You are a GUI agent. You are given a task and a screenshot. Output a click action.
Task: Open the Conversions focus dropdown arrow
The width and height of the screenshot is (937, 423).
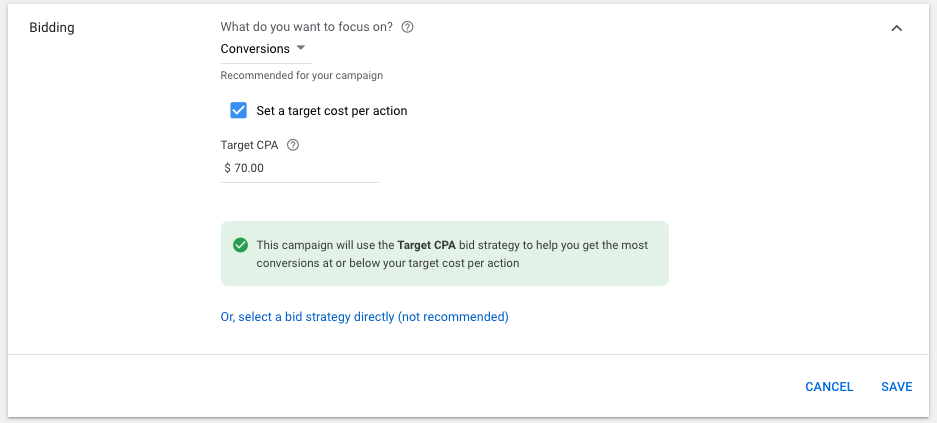(x=301, y=48)
